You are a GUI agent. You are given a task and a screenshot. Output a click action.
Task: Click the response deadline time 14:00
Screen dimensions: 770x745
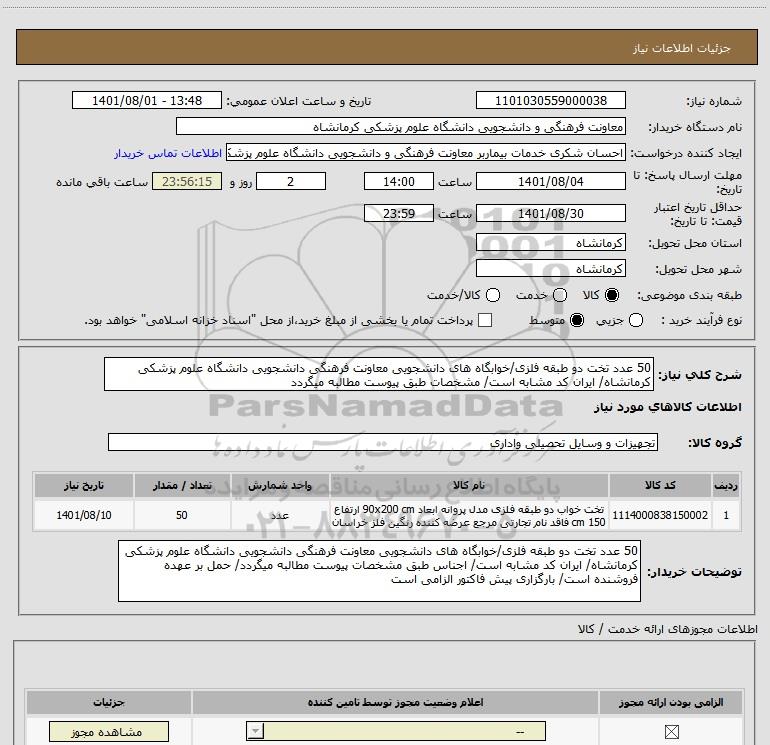click(x=399, y=181)
